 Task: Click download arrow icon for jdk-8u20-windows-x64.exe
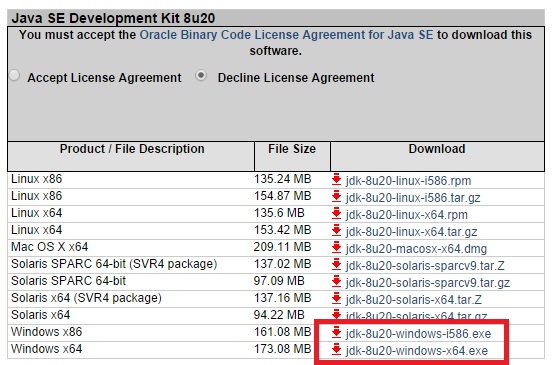tap(336, 349)
